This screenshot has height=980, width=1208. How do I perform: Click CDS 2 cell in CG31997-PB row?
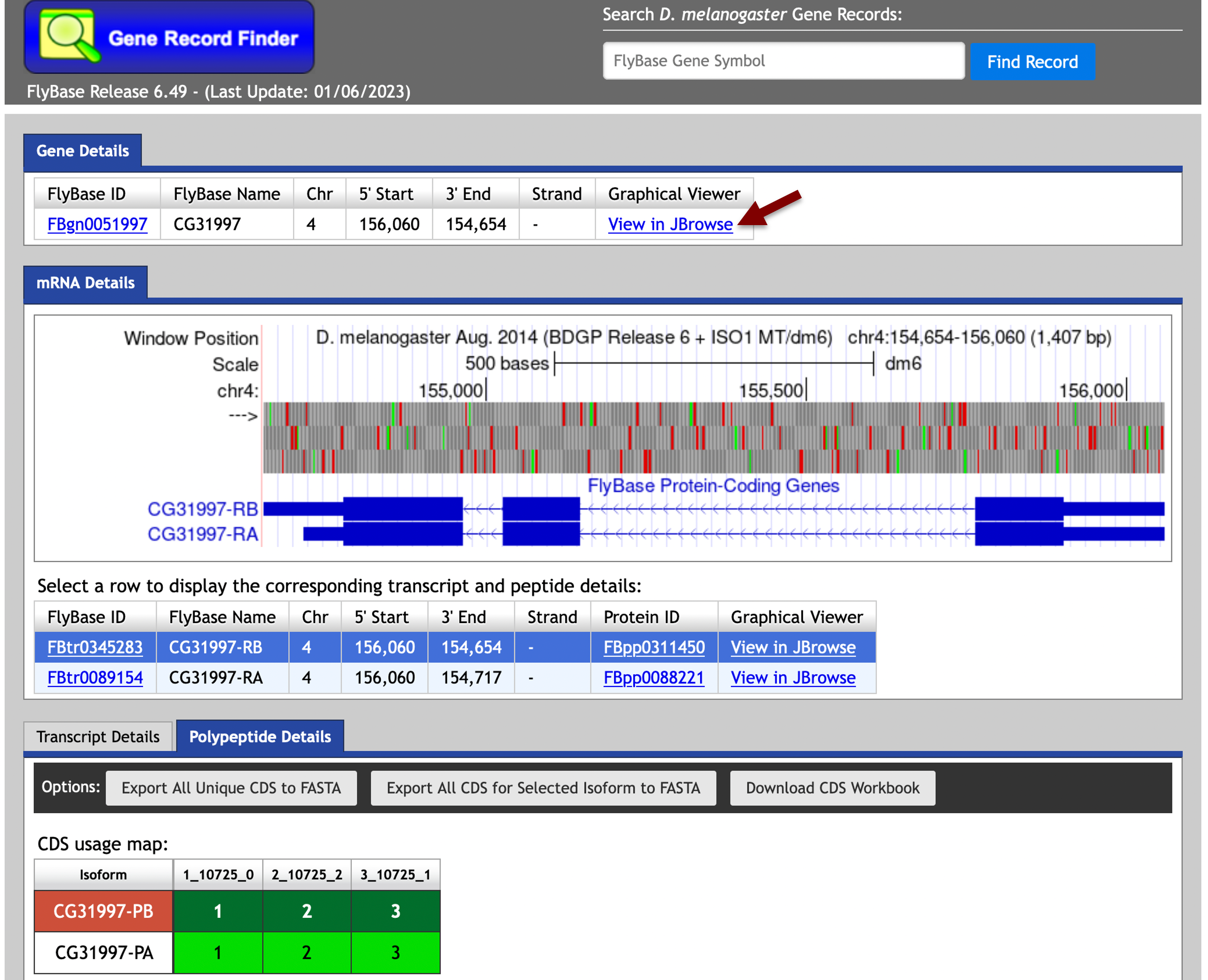pos(307,911)
